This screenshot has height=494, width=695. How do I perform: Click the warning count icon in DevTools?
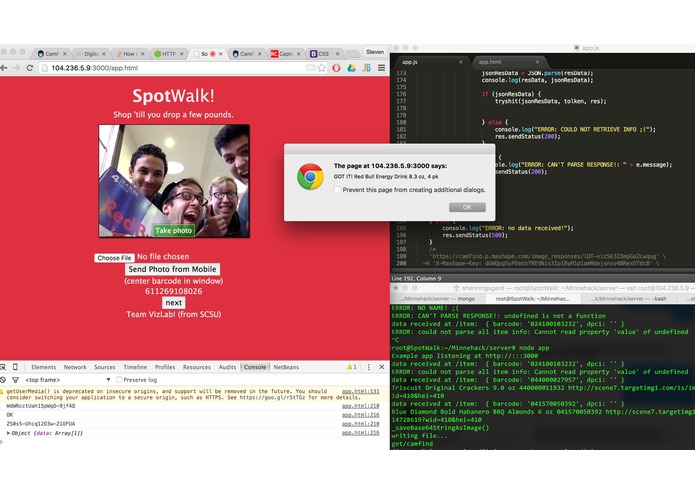pos(352,367)
